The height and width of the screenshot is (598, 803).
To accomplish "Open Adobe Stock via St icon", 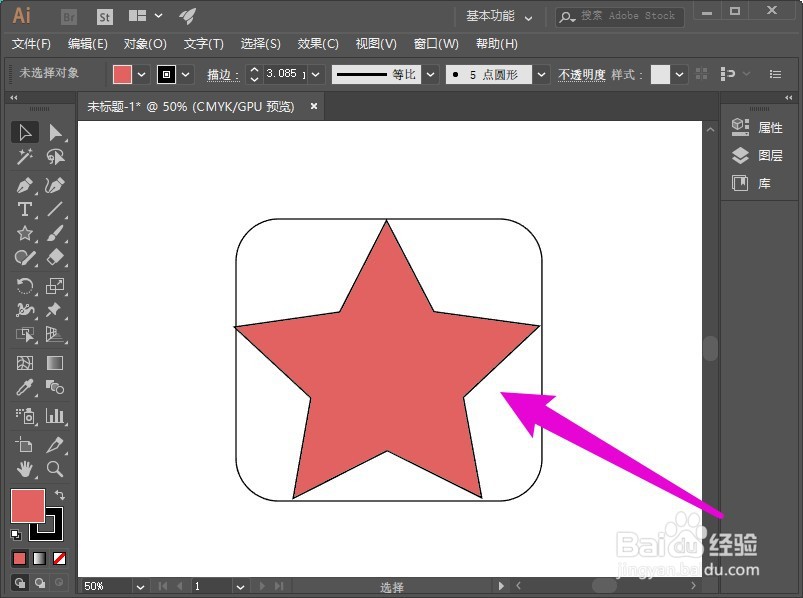I will point(104,17).
